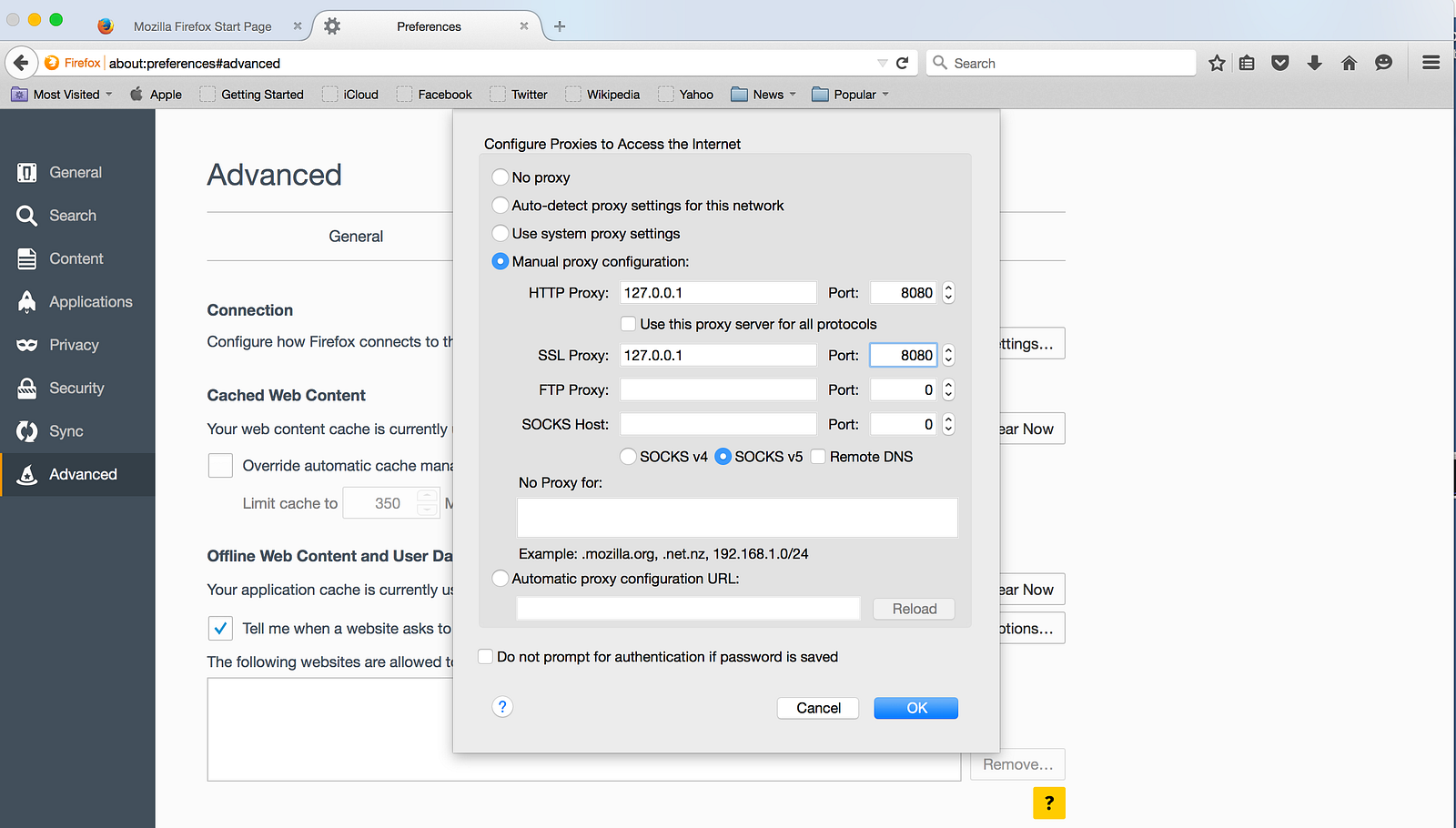Open the Most Visited bookmarks dropdown
Viewport: 1456px width, 828px height.
point(62,94)
